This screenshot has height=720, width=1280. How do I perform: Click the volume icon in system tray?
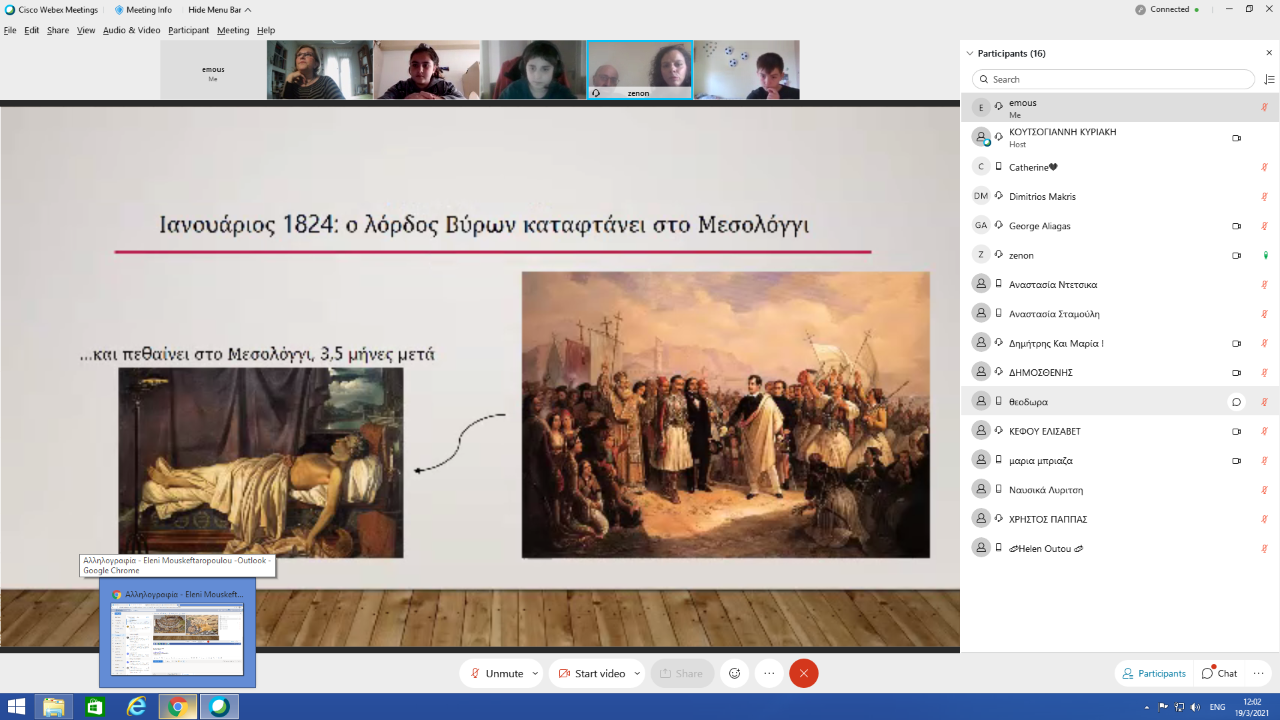coord(1196,707)
